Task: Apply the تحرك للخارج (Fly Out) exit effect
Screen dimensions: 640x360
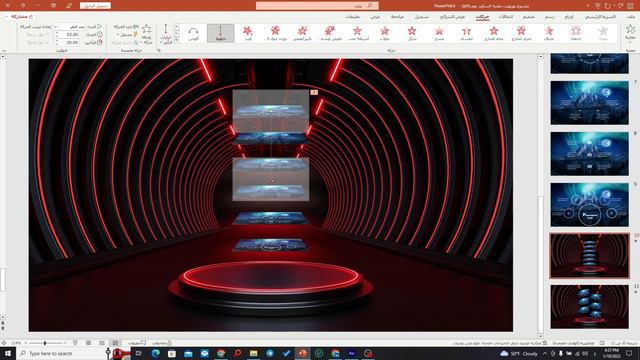Action: 521,33
